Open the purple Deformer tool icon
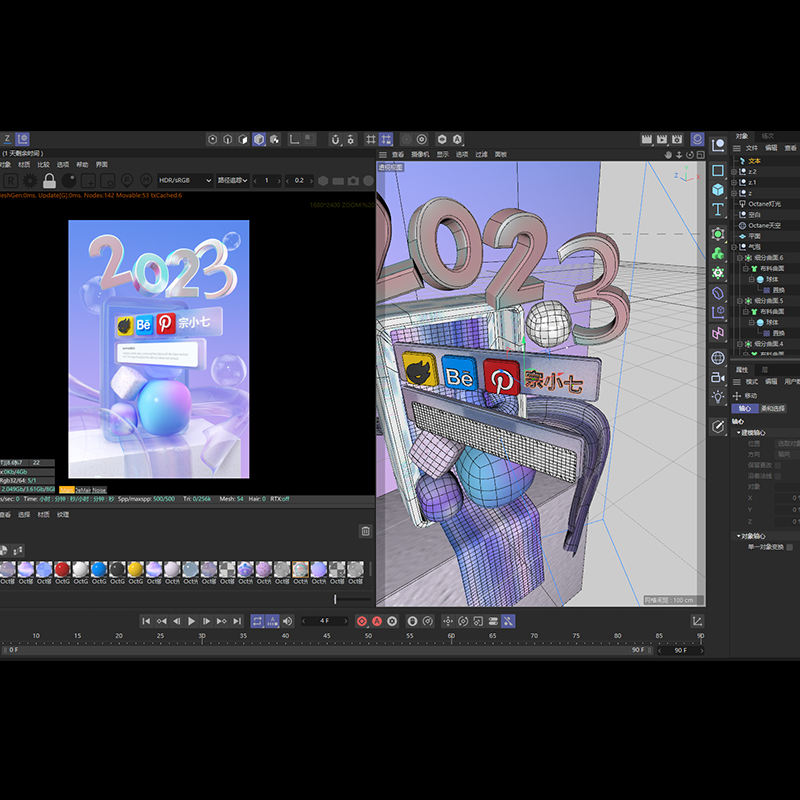This screenshot has width=800, height=800. click(x=718, y=293)
